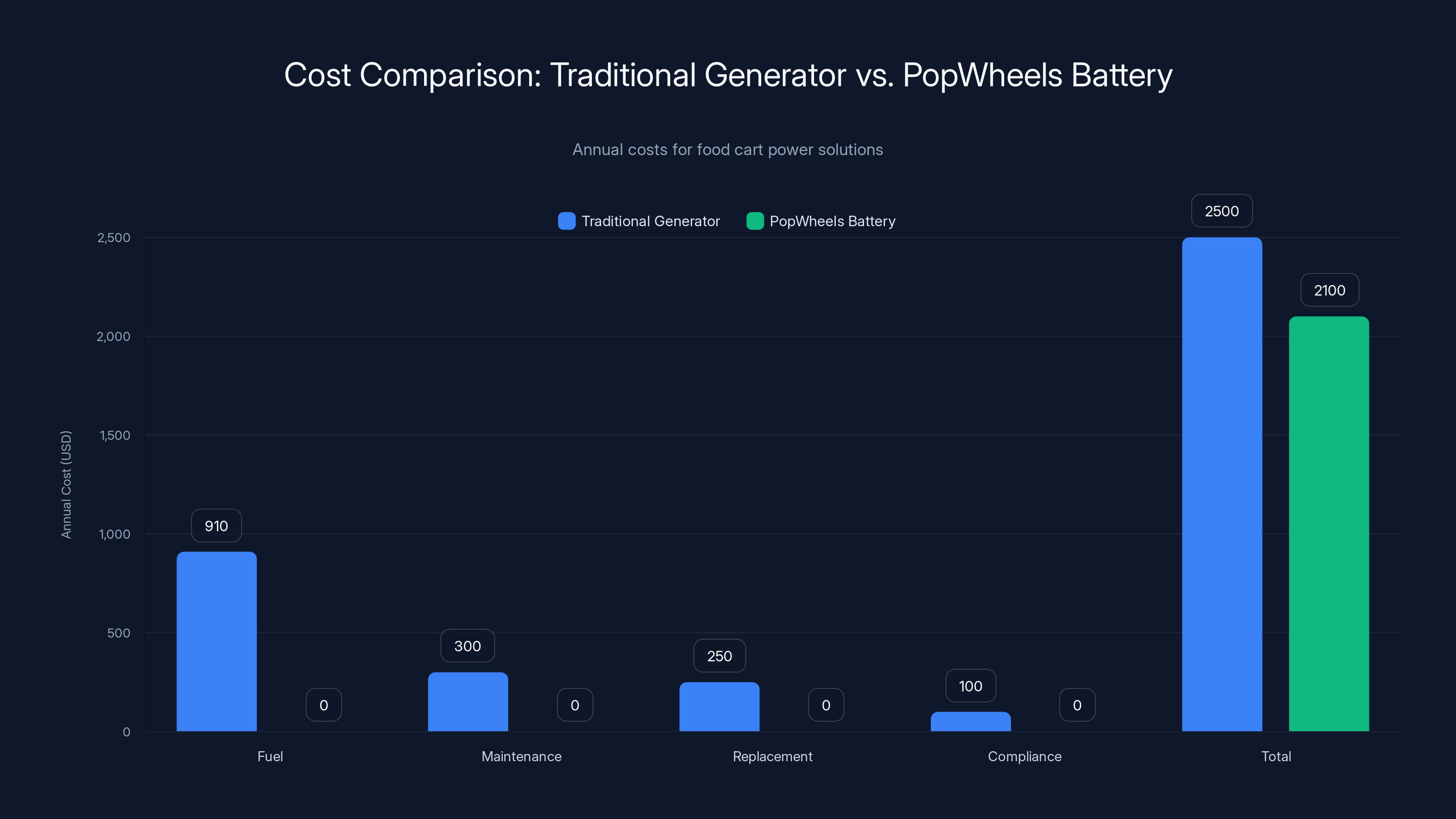Select the Fuel category axis label
The width and height of the screenshot is (1456, 819).
(270, 756)
